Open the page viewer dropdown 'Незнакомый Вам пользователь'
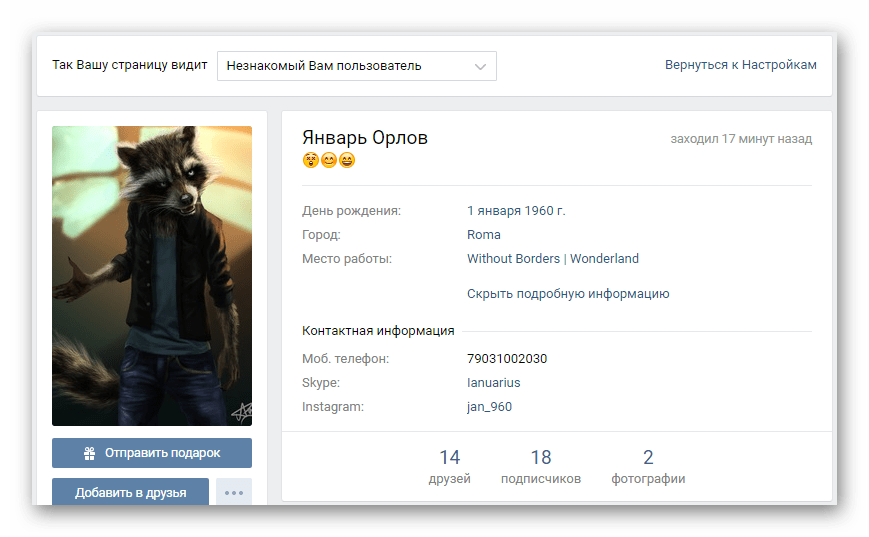 pos(356,66)
